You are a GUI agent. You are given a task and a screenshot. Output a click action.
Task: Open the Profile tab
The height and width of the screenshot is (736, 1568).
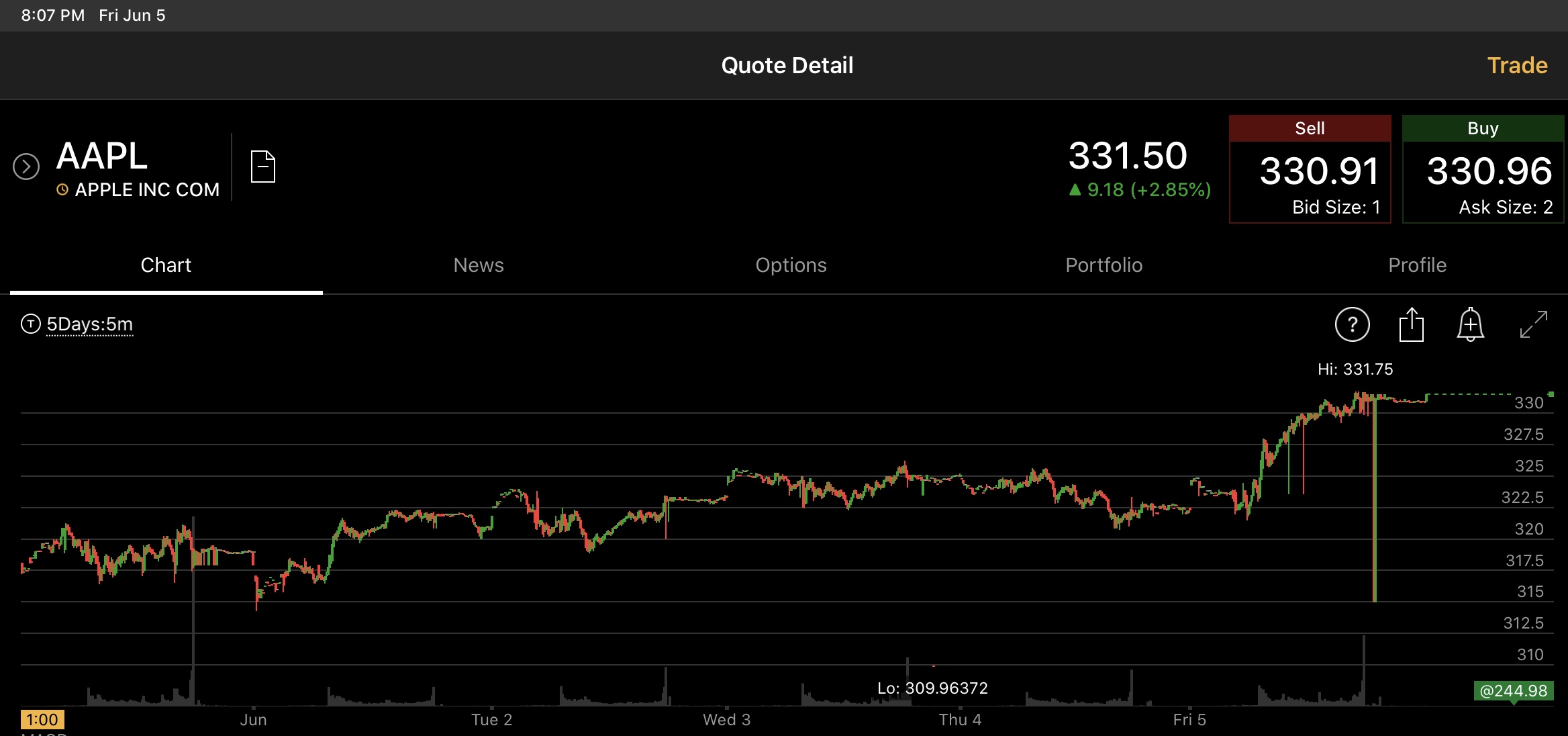1417,265
